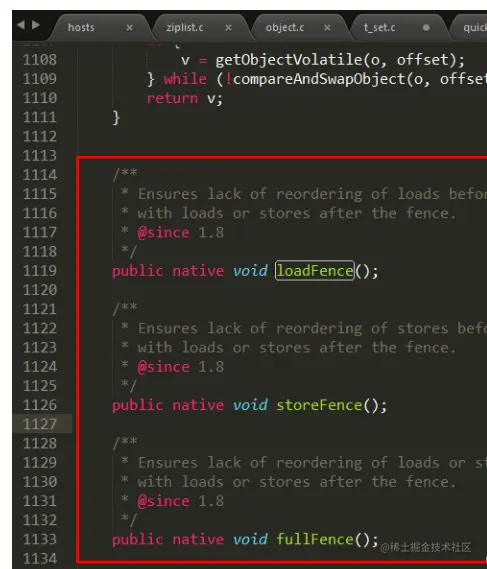The image size is (487, 569).
Task: Switch to the hosts tab
Action: click(81, 28)
